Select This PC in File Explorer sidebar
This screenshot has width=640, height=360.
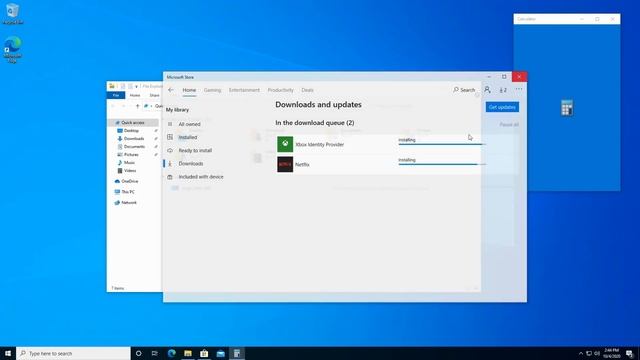tap(128, 192)
